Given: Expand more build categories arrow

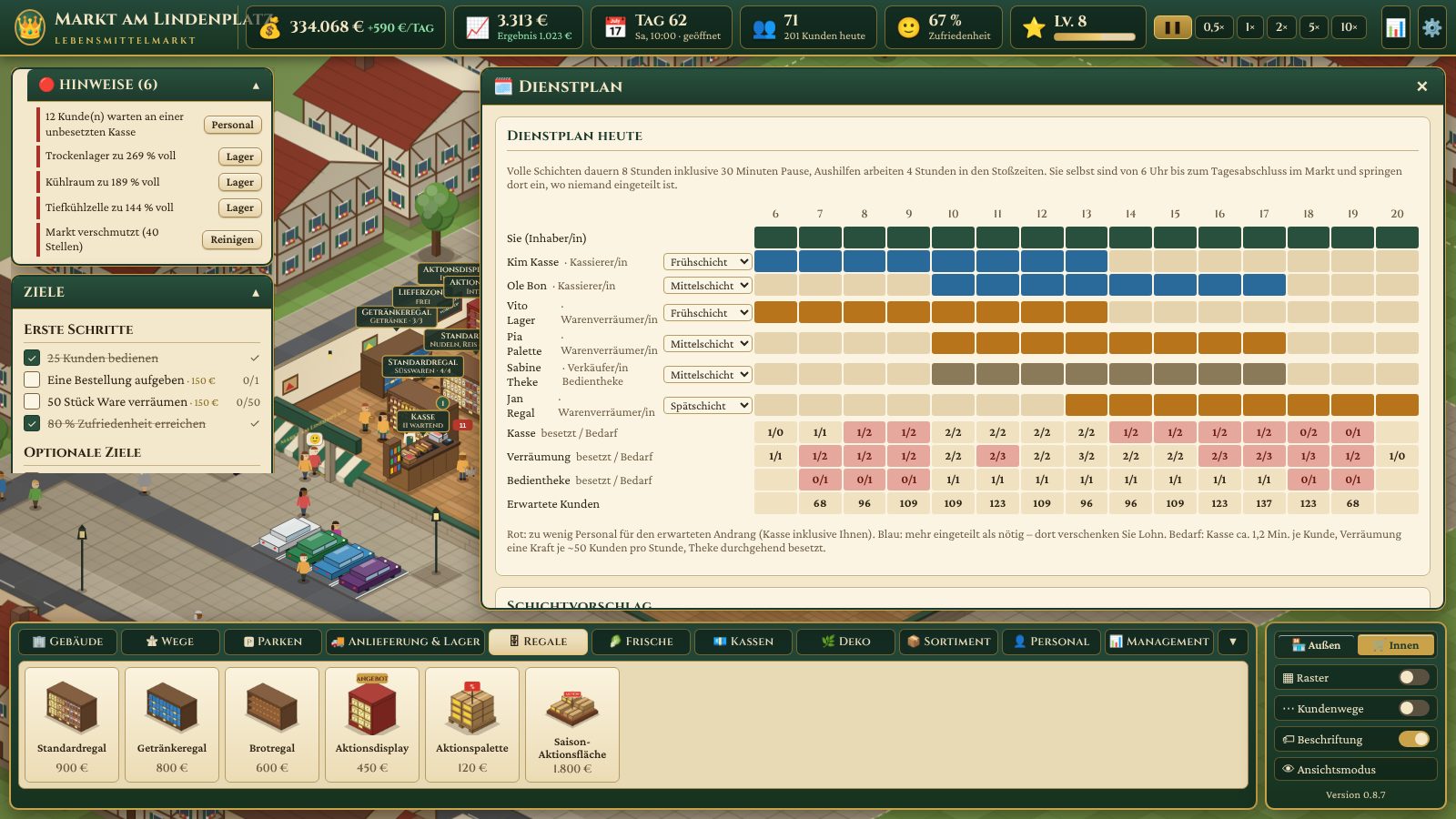Looking at the screenshot, I should point(1233,642).
